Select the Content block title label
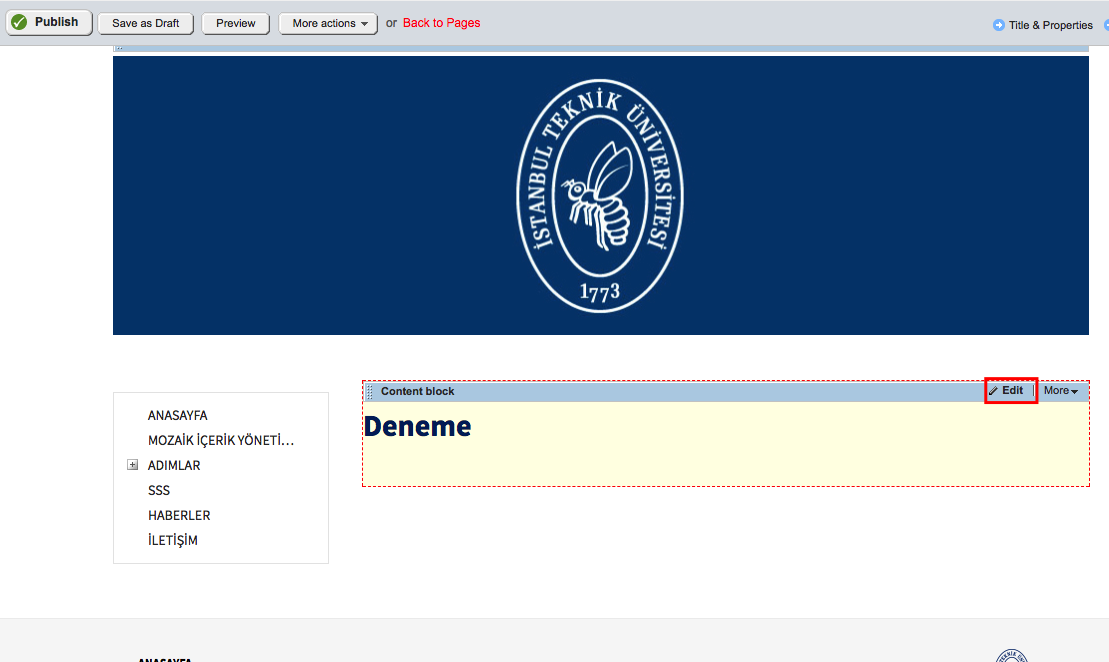This screenshot has height=662, width=1109. click(x=417, y=391)
